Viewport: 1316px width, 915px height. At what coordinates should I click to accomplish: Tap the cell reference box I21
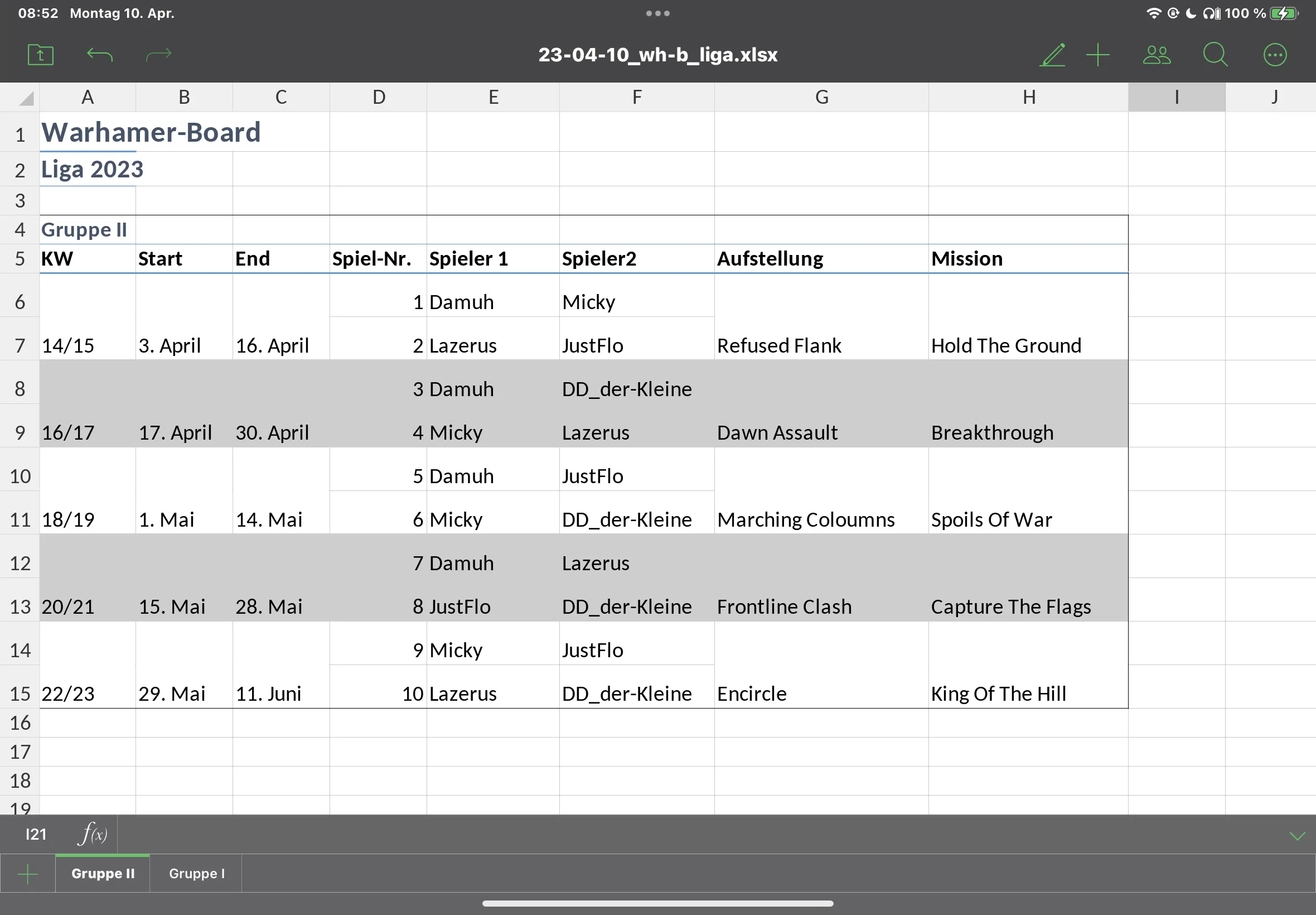(36, 834)
